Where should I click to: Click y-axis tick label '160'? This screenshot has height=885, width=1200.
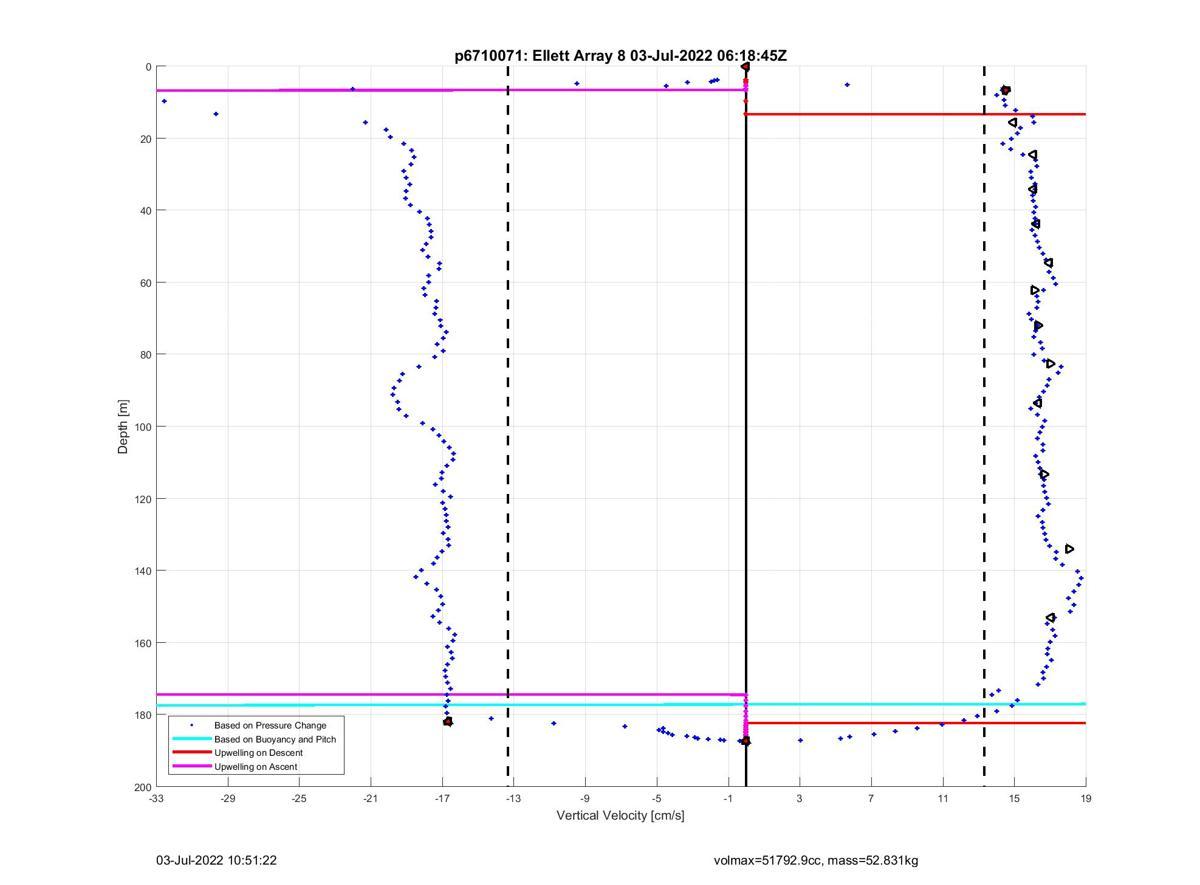pyautogui.click(x=142, y=643)
